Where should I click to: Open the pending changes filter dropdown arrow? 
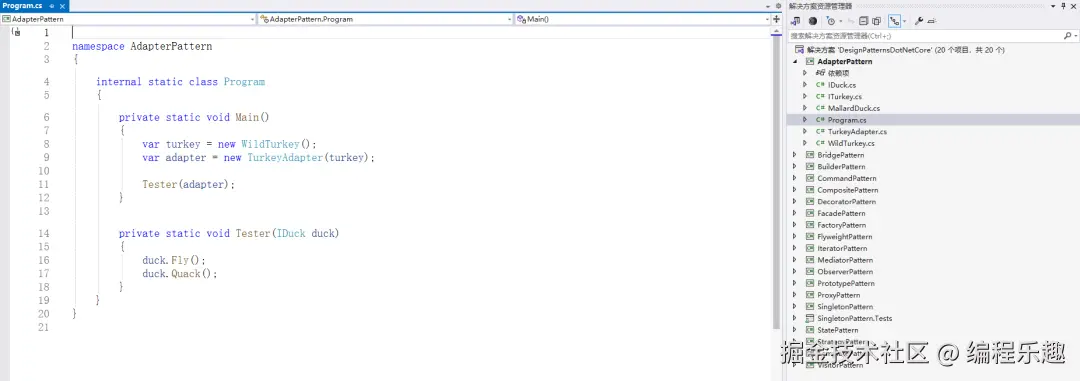tap(841, 21)
